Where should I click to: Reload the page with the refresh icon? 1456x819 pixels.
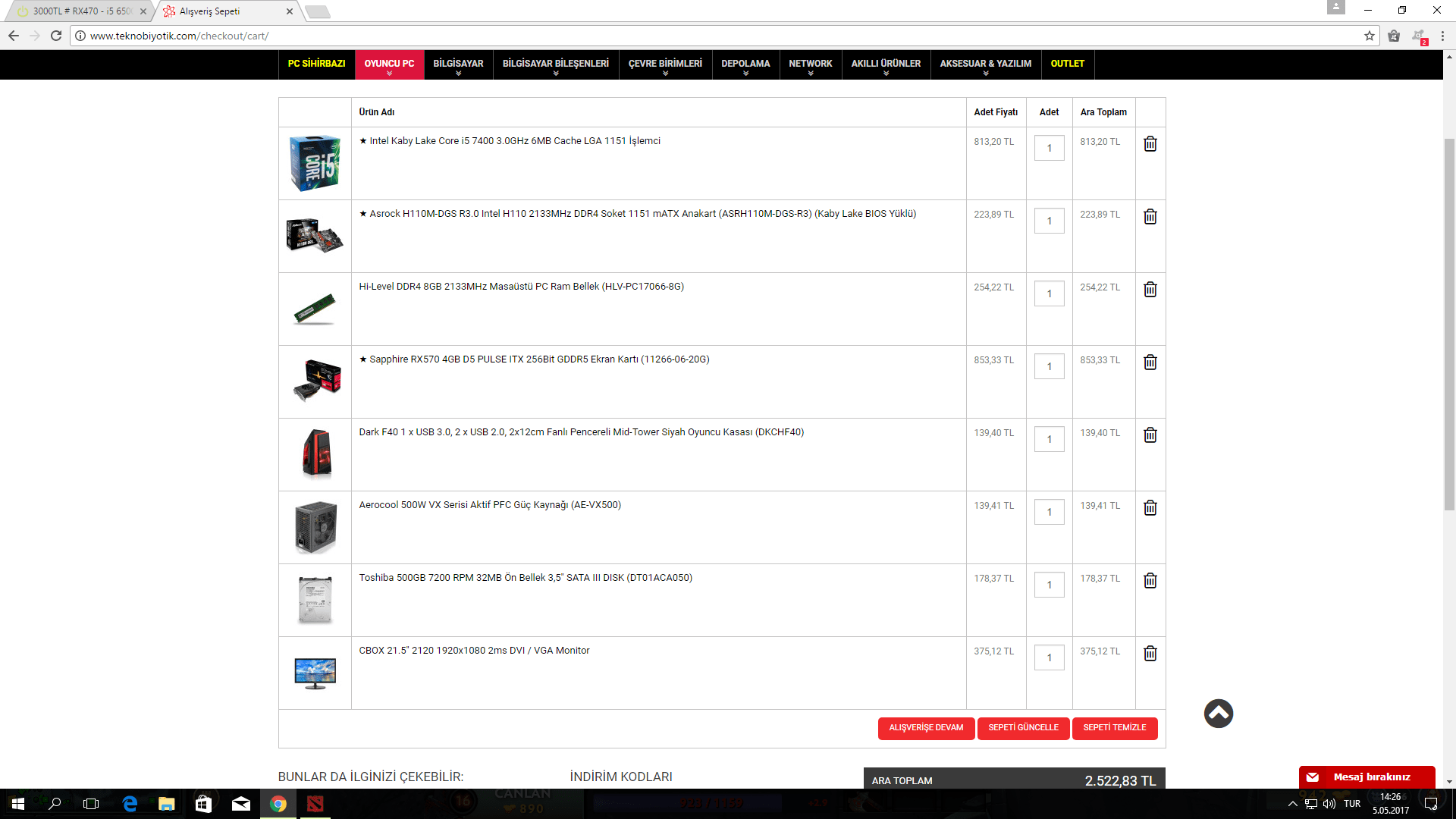tap(56, 36)
